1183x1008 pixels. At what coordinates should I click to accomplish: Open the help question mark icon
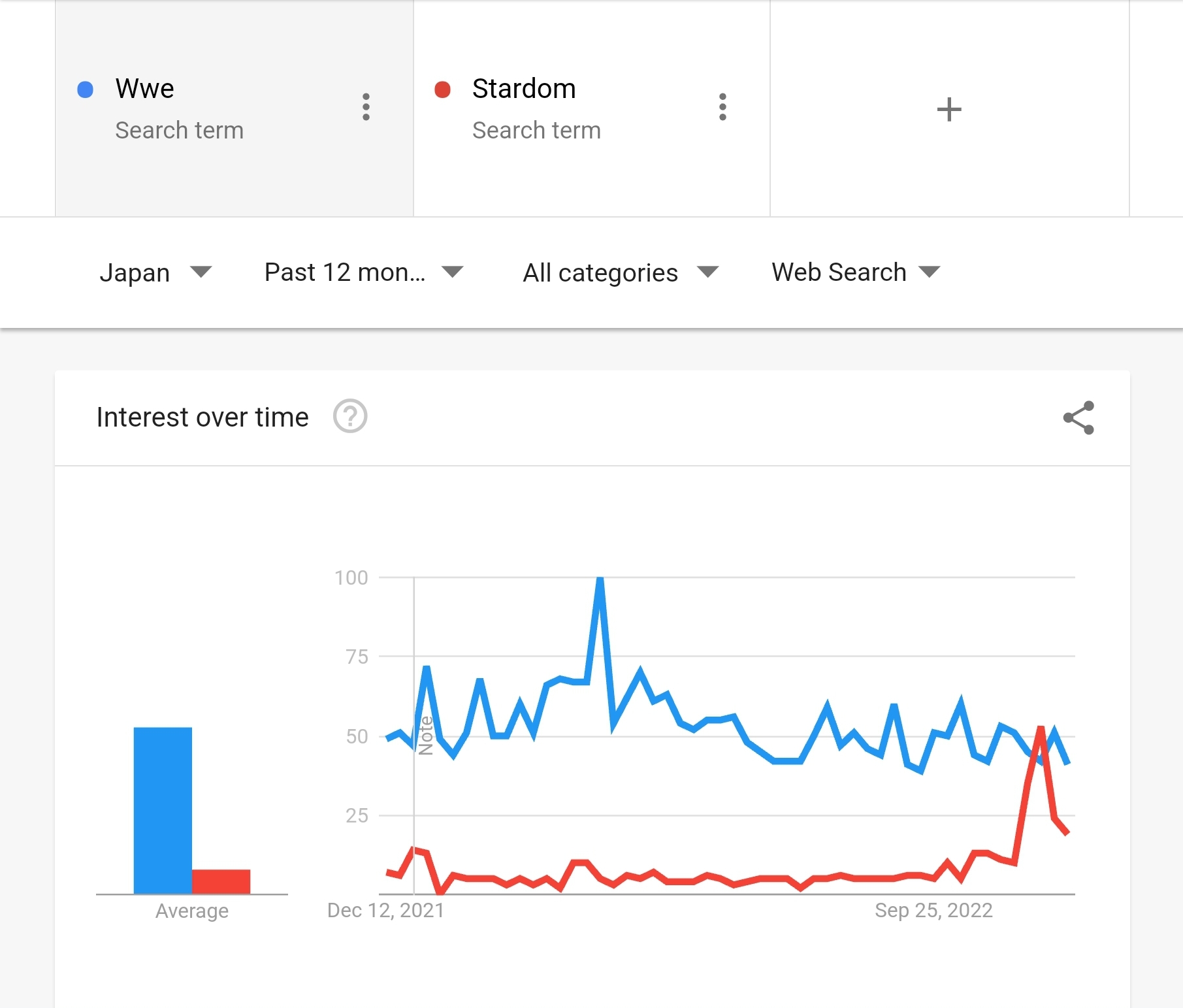click(350, 416)
